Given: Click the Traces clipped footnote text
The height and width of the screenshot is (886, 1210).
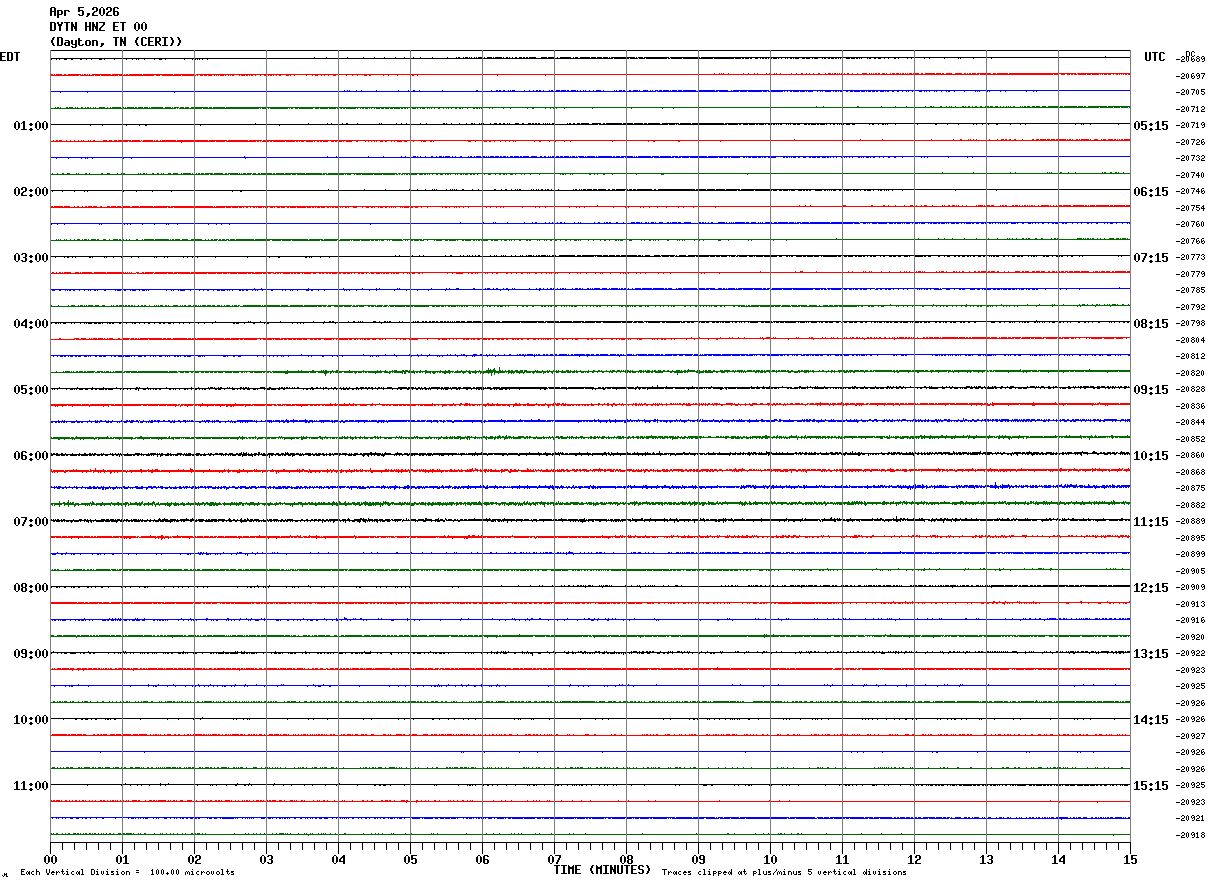Looking at the screenshot, I should (x=784, y=872).
